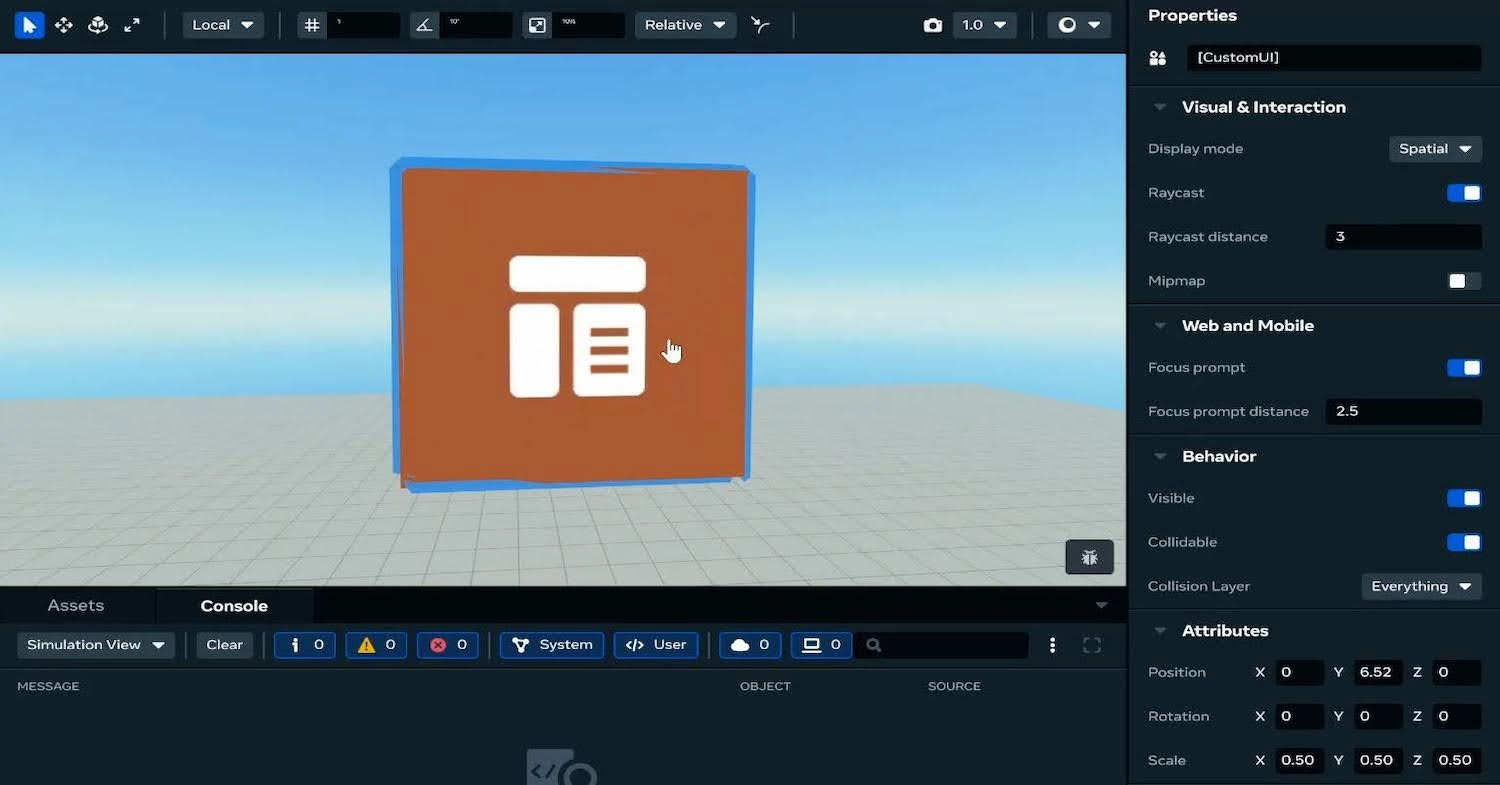Open the Relative snapping dropdown
Viewport: 1500px width, 785px height.
tap(685, 25)
